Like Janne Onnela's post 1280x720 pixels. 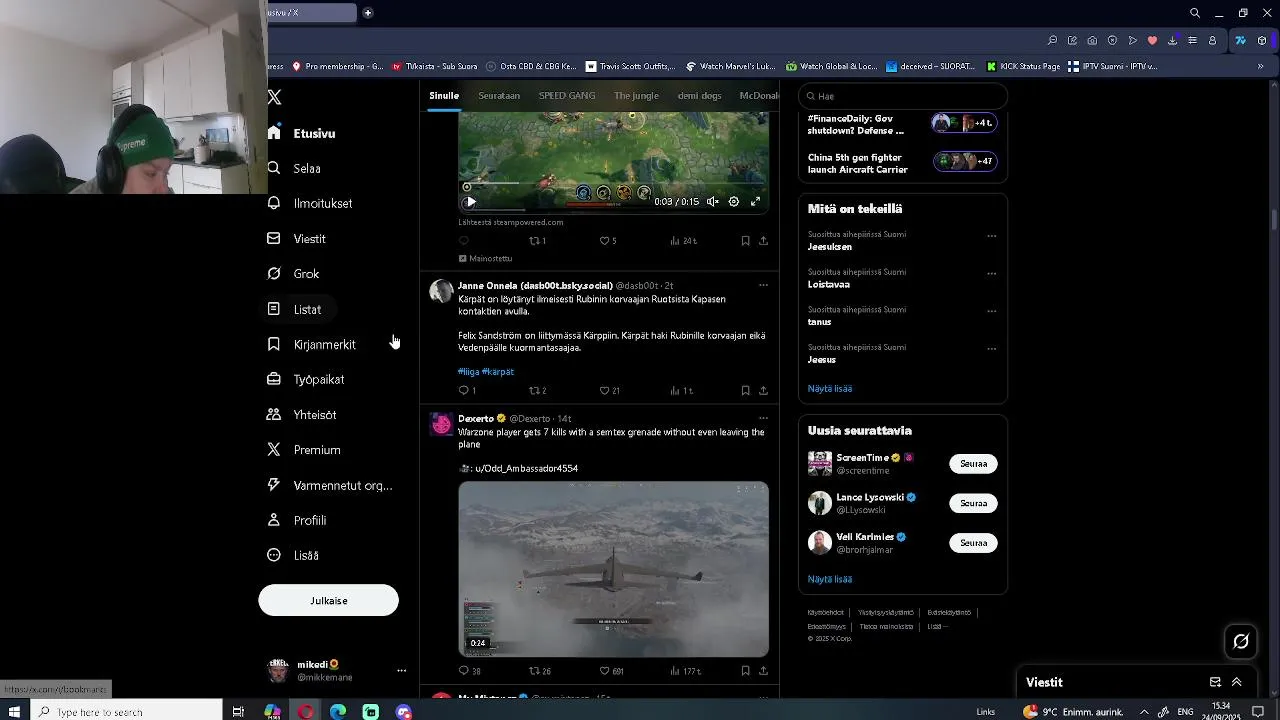point(609,391)
